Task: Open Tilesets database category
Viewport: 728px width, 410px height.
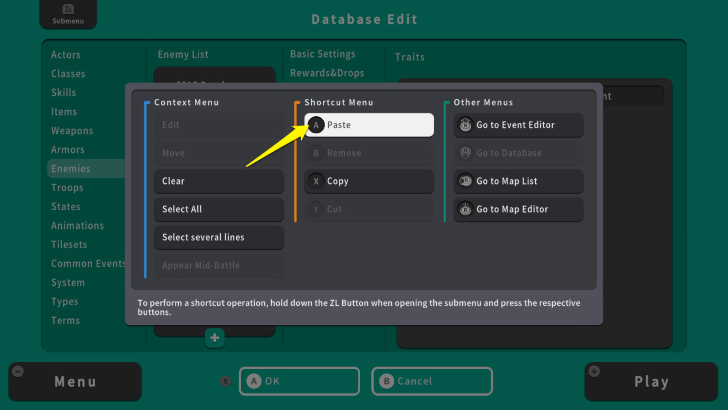Action: (x=69, y=245)
